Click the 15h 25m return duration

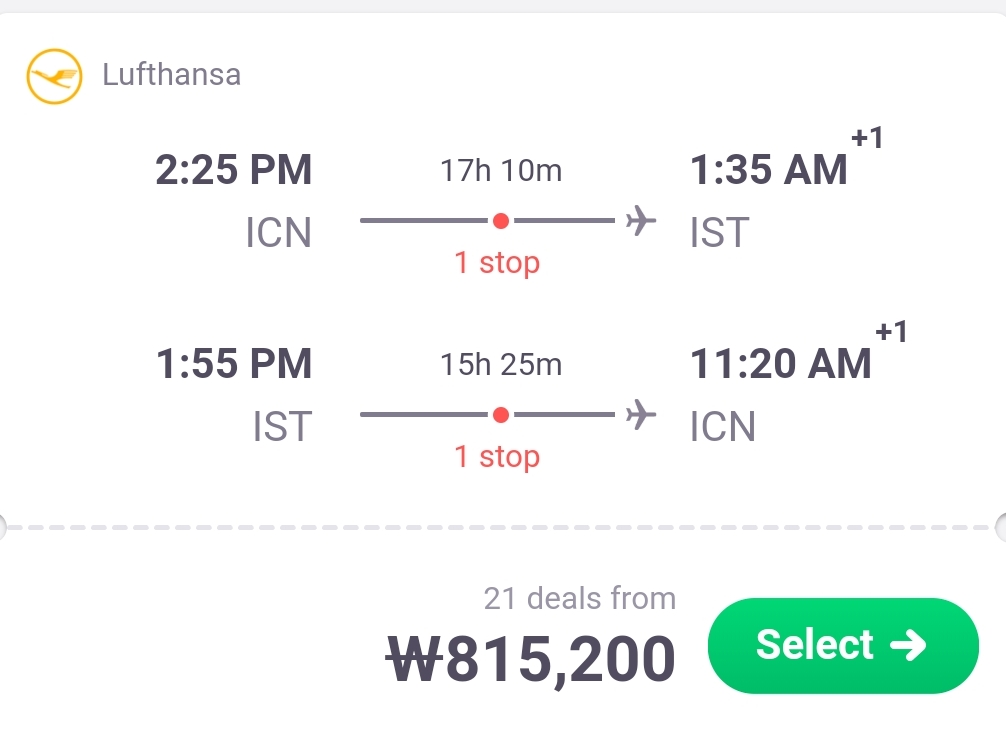pyautogui.click(x=501, y=365)
